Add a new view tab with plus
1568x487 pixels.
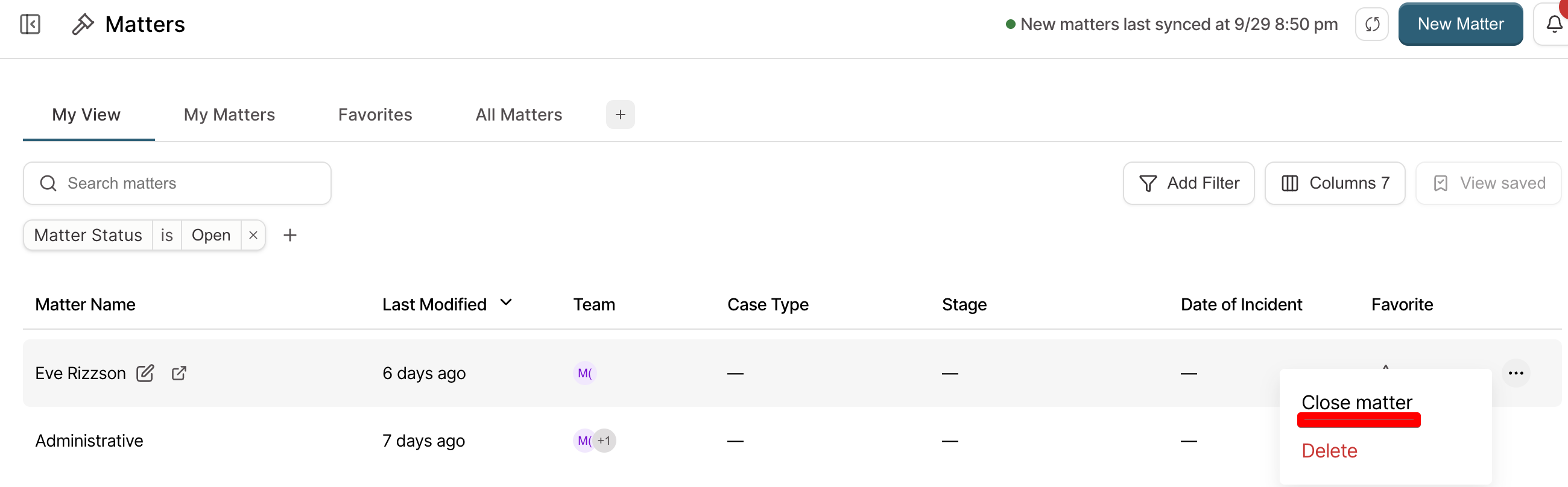pyautogui.click(x=620, y=115)
